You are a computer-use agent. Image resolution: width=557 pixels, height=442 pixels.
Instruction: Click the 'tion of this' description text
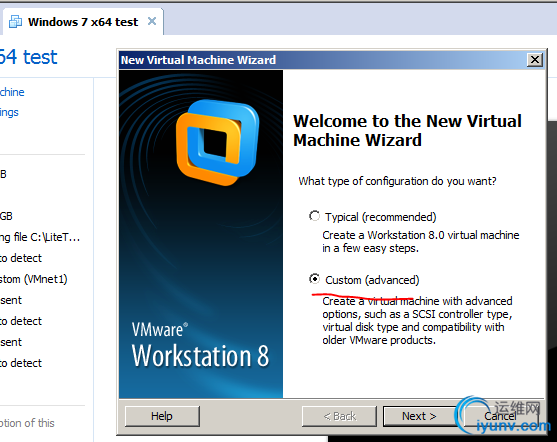(27, 423)
